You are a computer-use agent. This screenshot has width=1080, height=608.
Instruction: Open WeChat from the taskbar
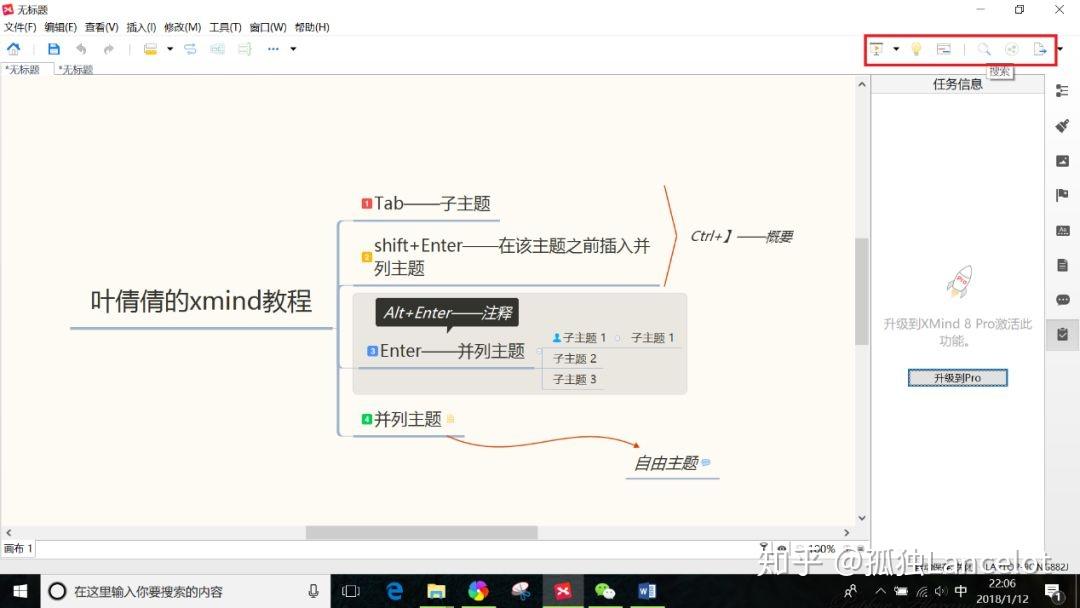[x=604, y=591]
